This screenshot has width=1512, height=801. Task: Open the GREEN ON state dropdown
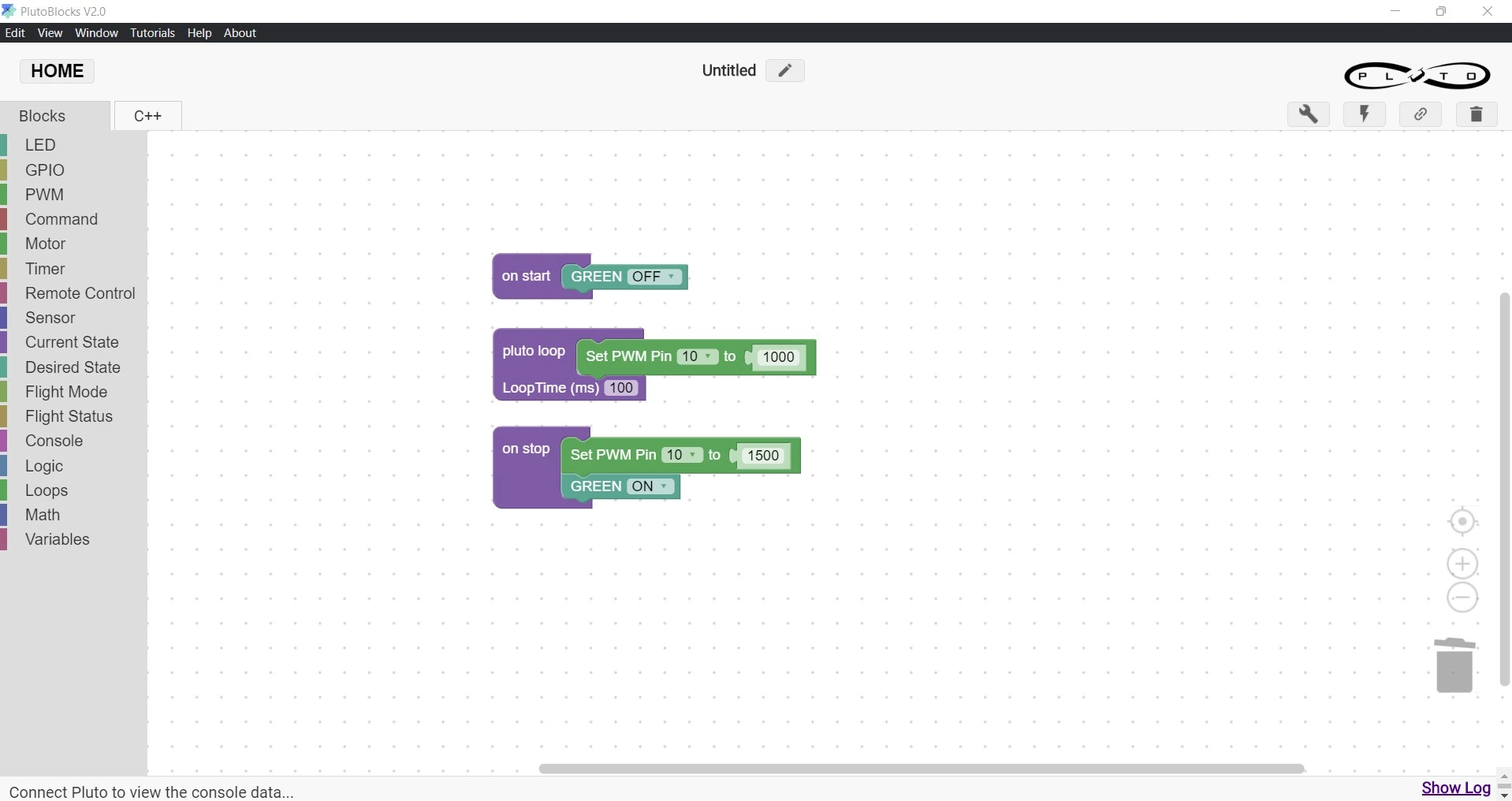click(x=651, y=487)
